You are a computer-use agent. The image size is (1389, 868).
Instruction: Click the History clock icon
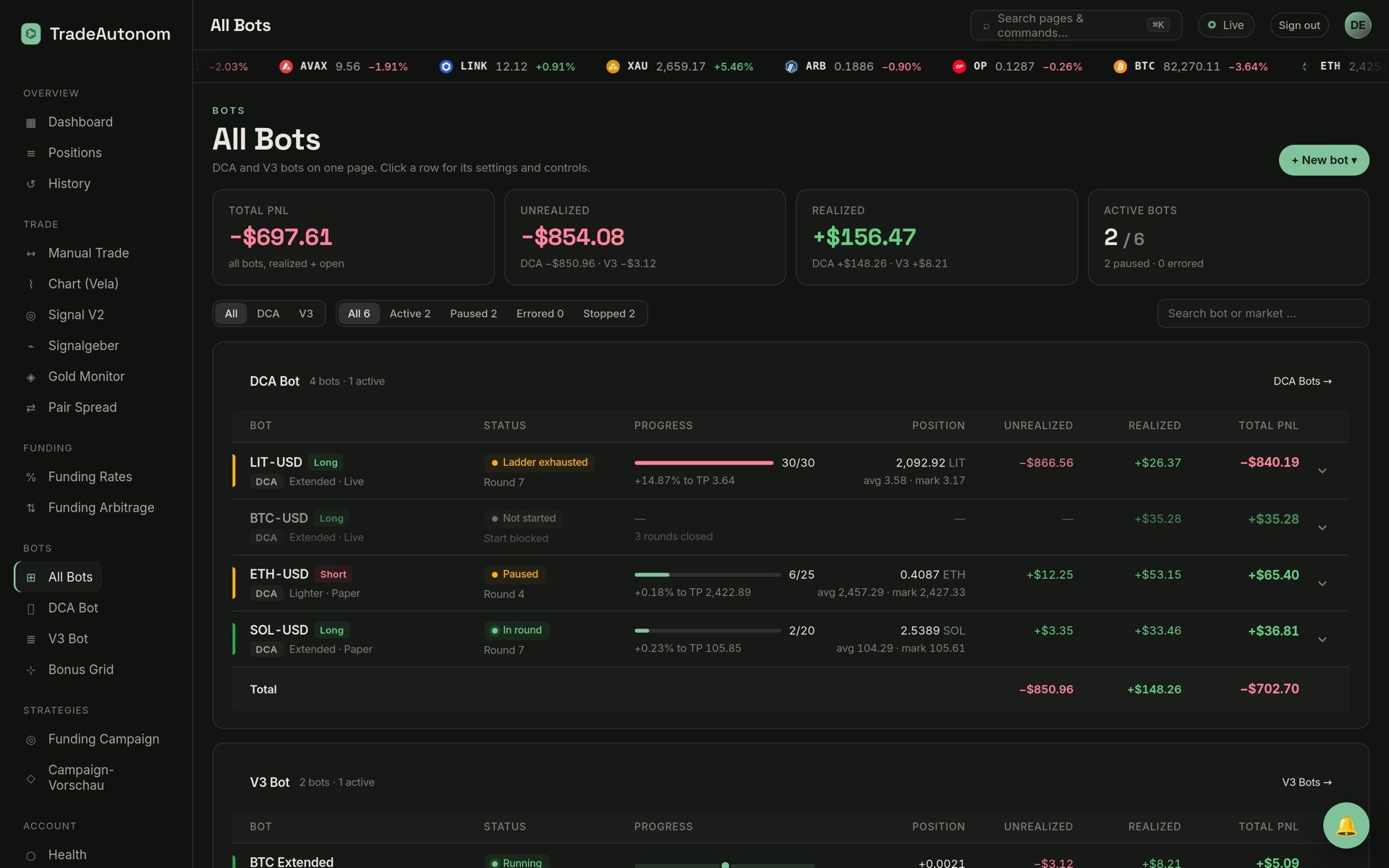(30, 184)
